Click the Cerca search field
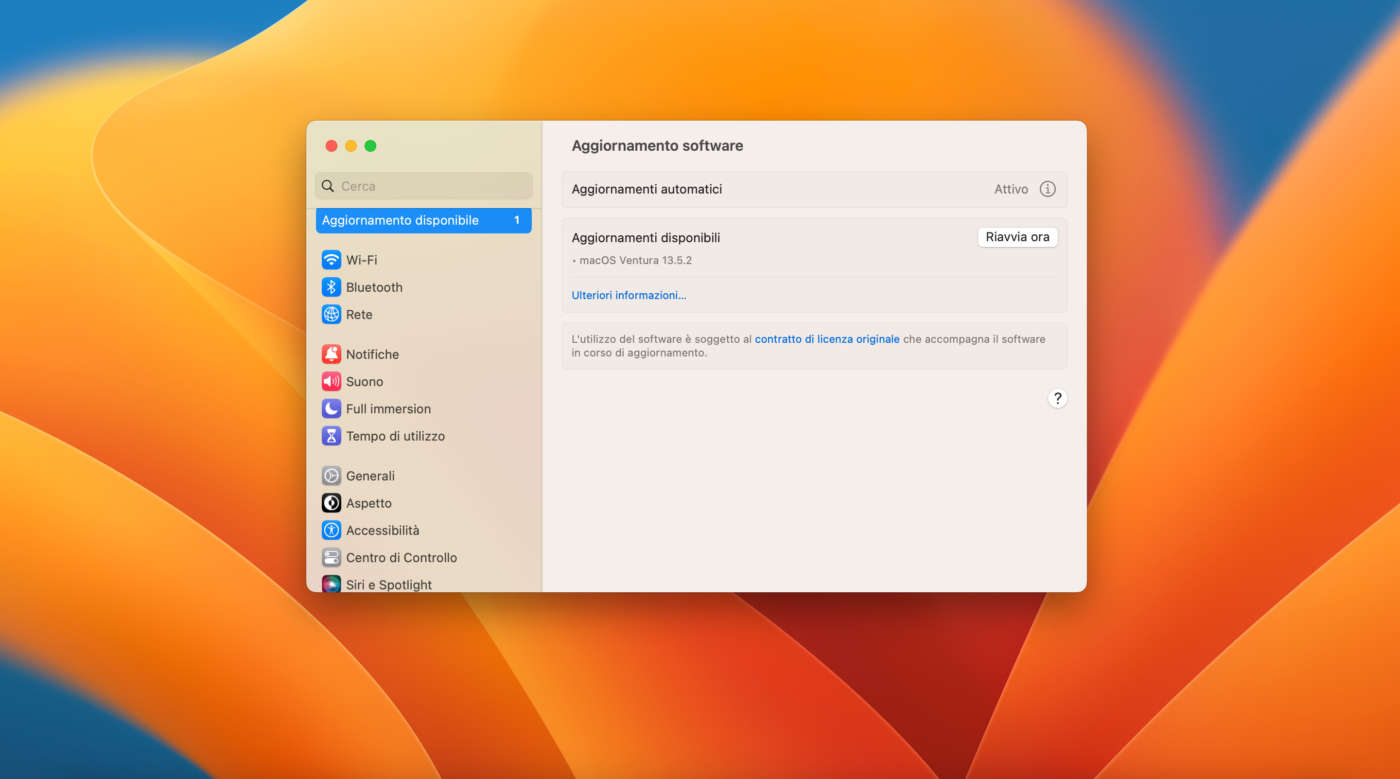 coord(424,186)
